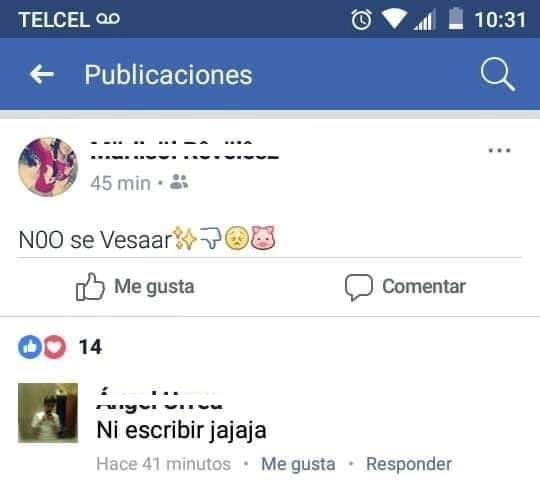Viewport: 540px width, 494px height.
Task: Tap the red heart reaction icon
Action: 54,347
